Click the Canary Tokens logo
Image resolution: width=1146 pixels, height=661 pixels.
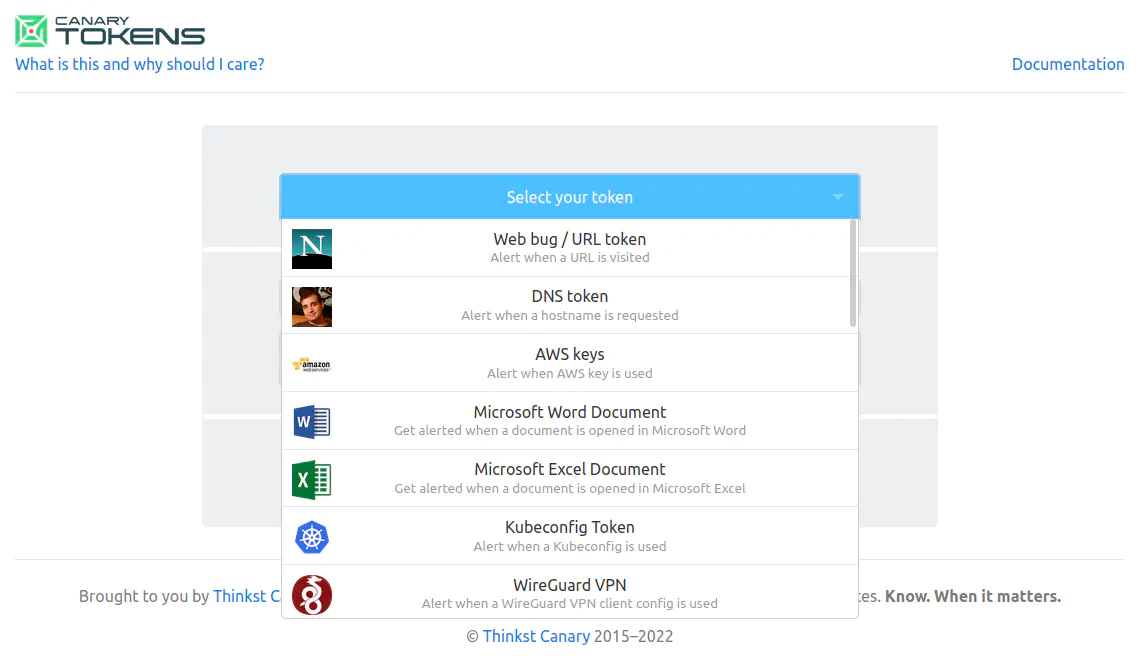coord(110,31)
